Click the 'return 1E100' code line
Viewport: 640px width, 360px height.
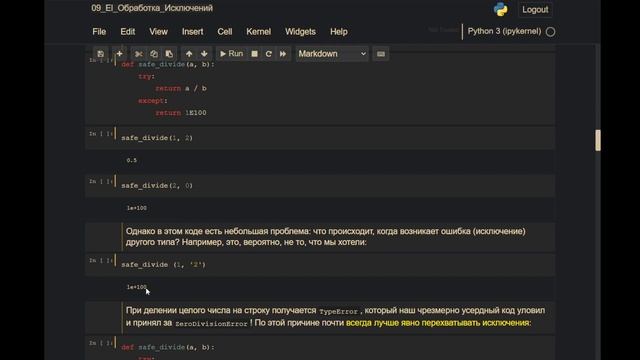[181, 113]
